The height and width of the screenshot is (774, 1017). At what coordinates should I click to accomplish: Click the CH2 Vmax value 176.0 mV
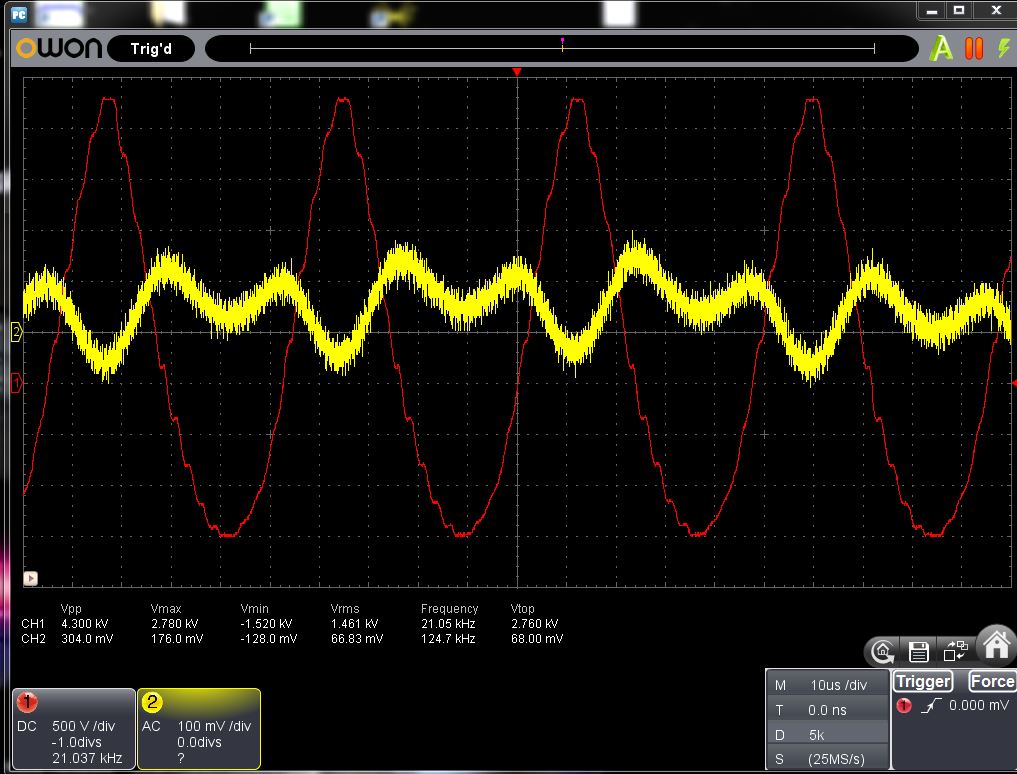pos(177,638)
